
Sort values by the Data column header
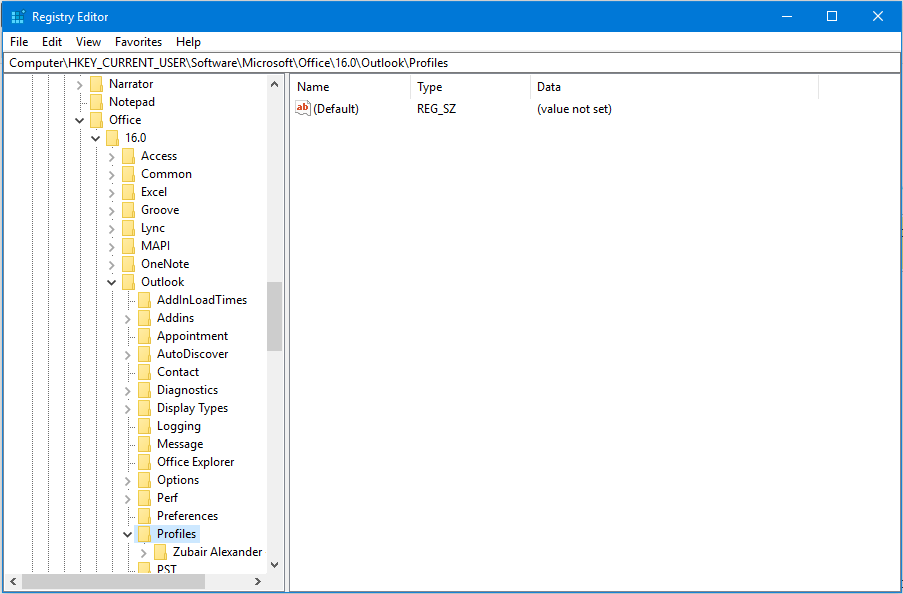tap(674, 87)
